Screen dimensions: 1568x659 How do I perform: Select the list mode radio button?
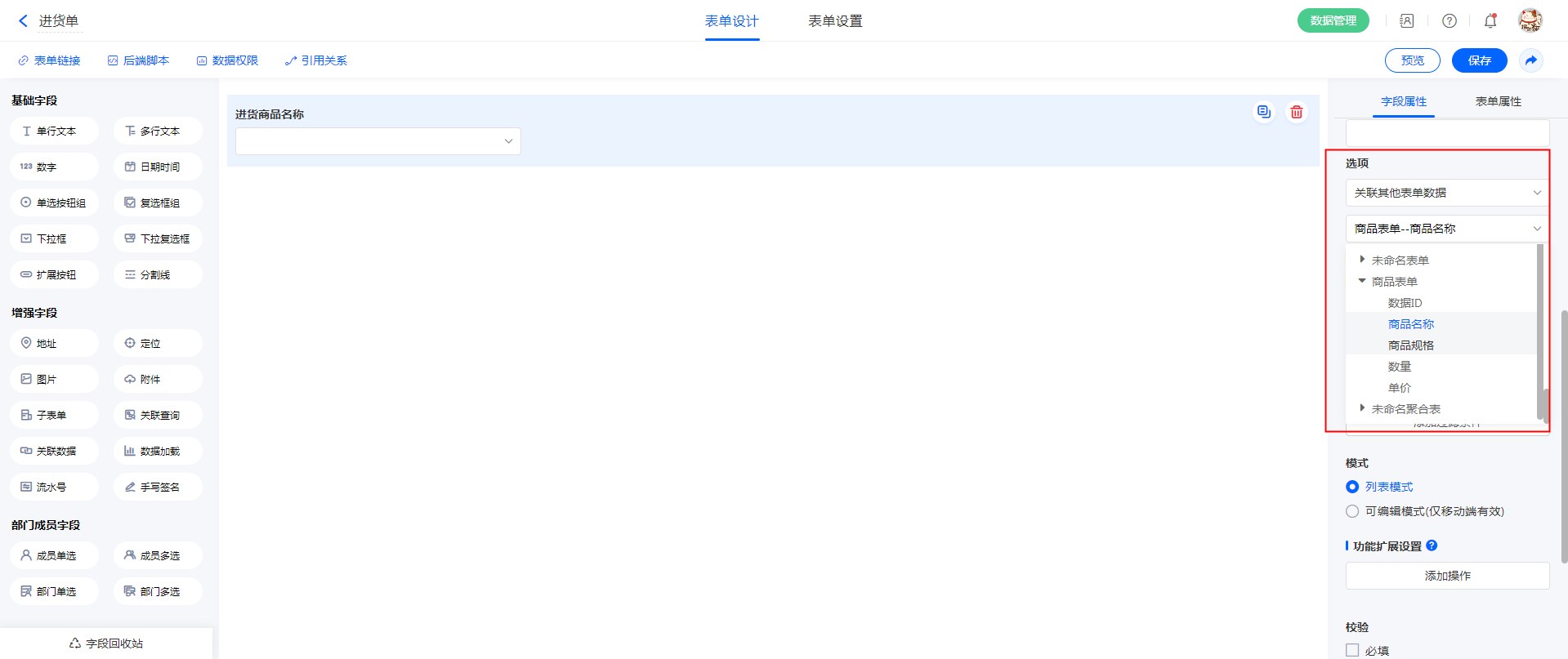click(1352, 487)
